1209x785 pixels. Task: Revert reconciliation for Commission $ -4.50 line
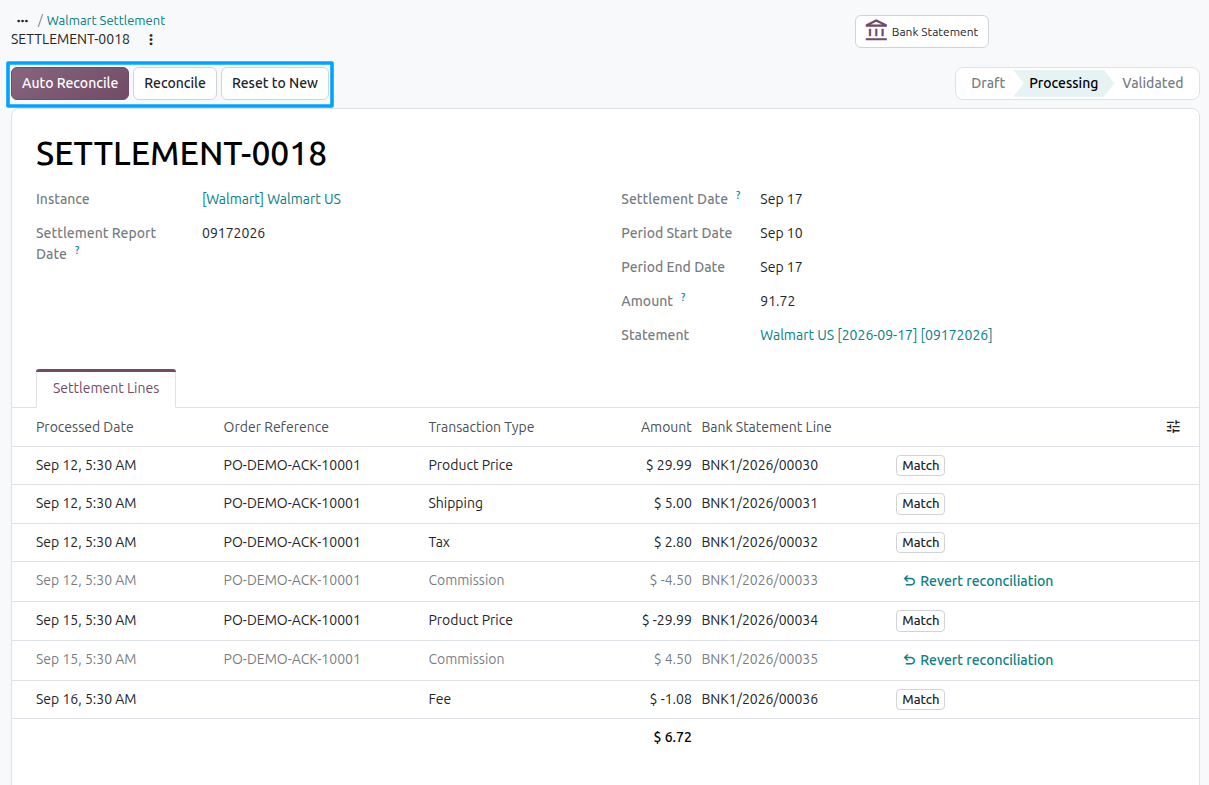[x=978, y=581]
